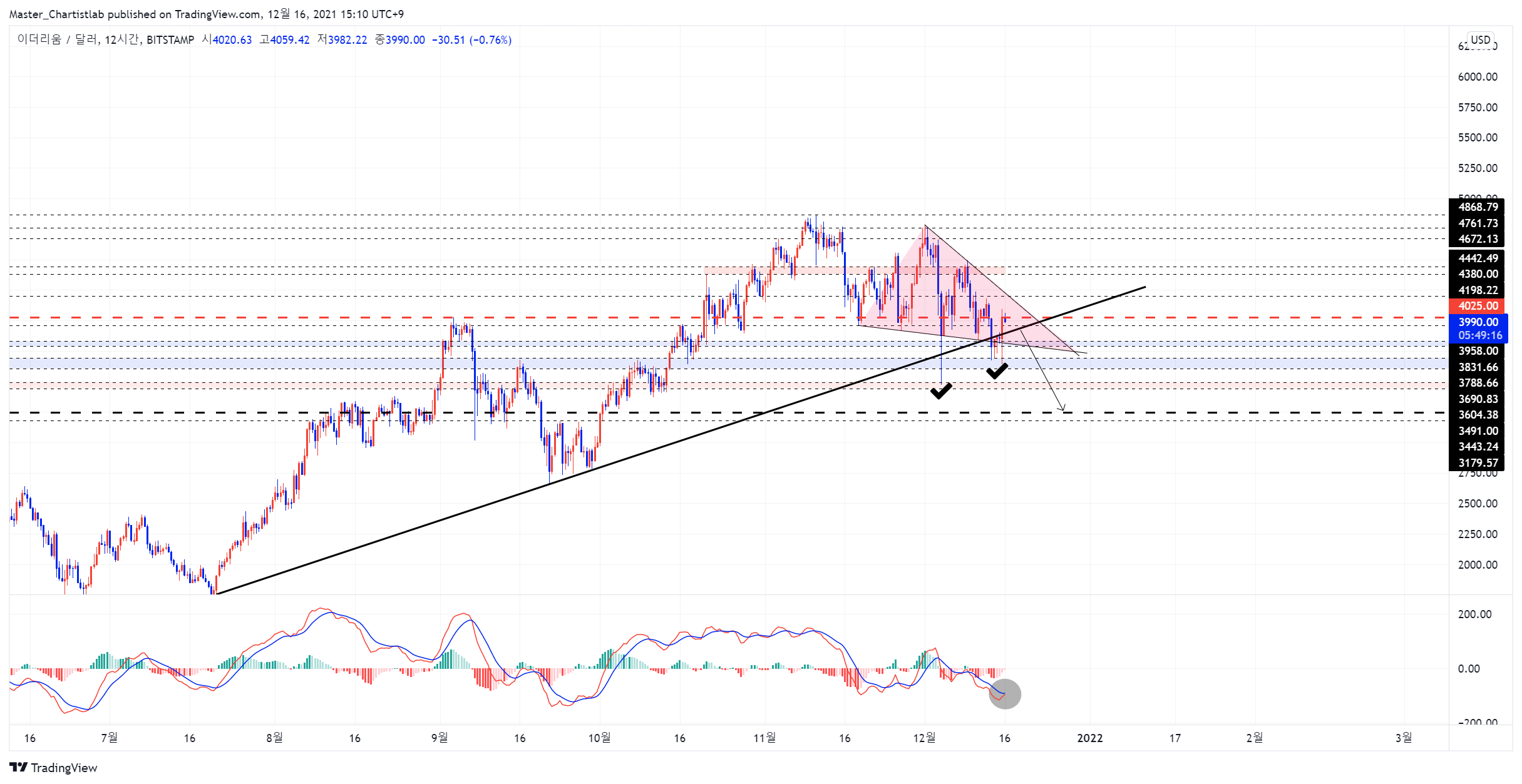
Task: Click the open value 4020.63
Action: [232, 39]
